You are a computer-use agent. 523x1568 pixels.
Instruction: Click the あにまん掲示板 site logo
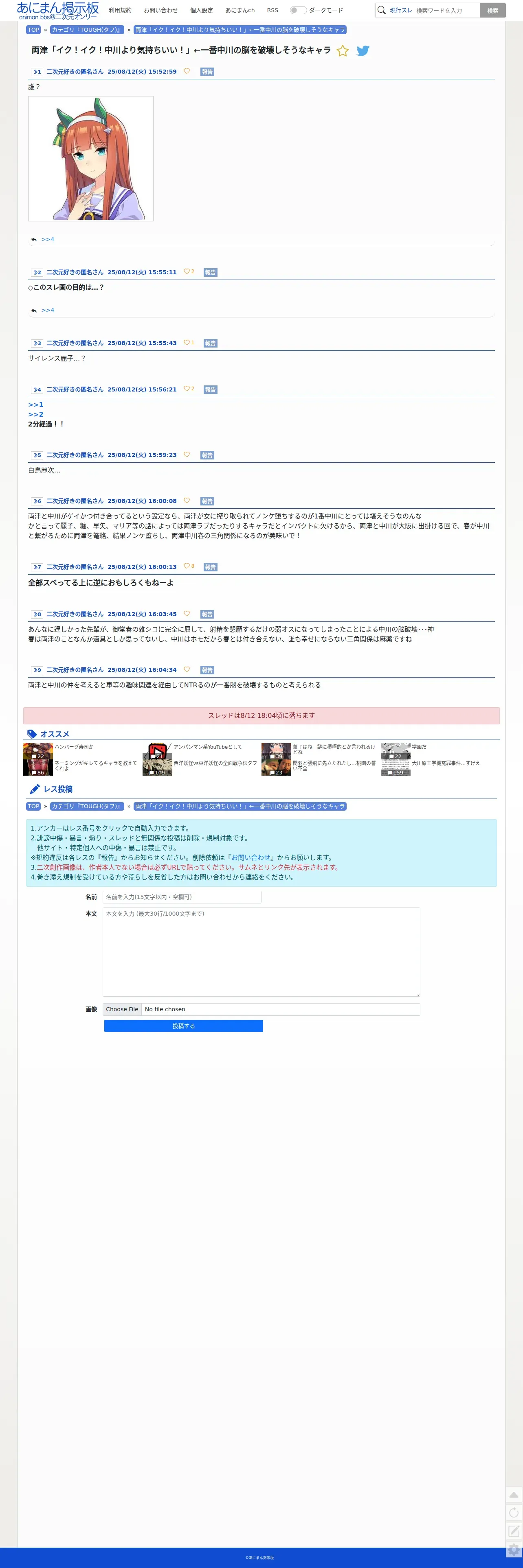coord(57,10)
